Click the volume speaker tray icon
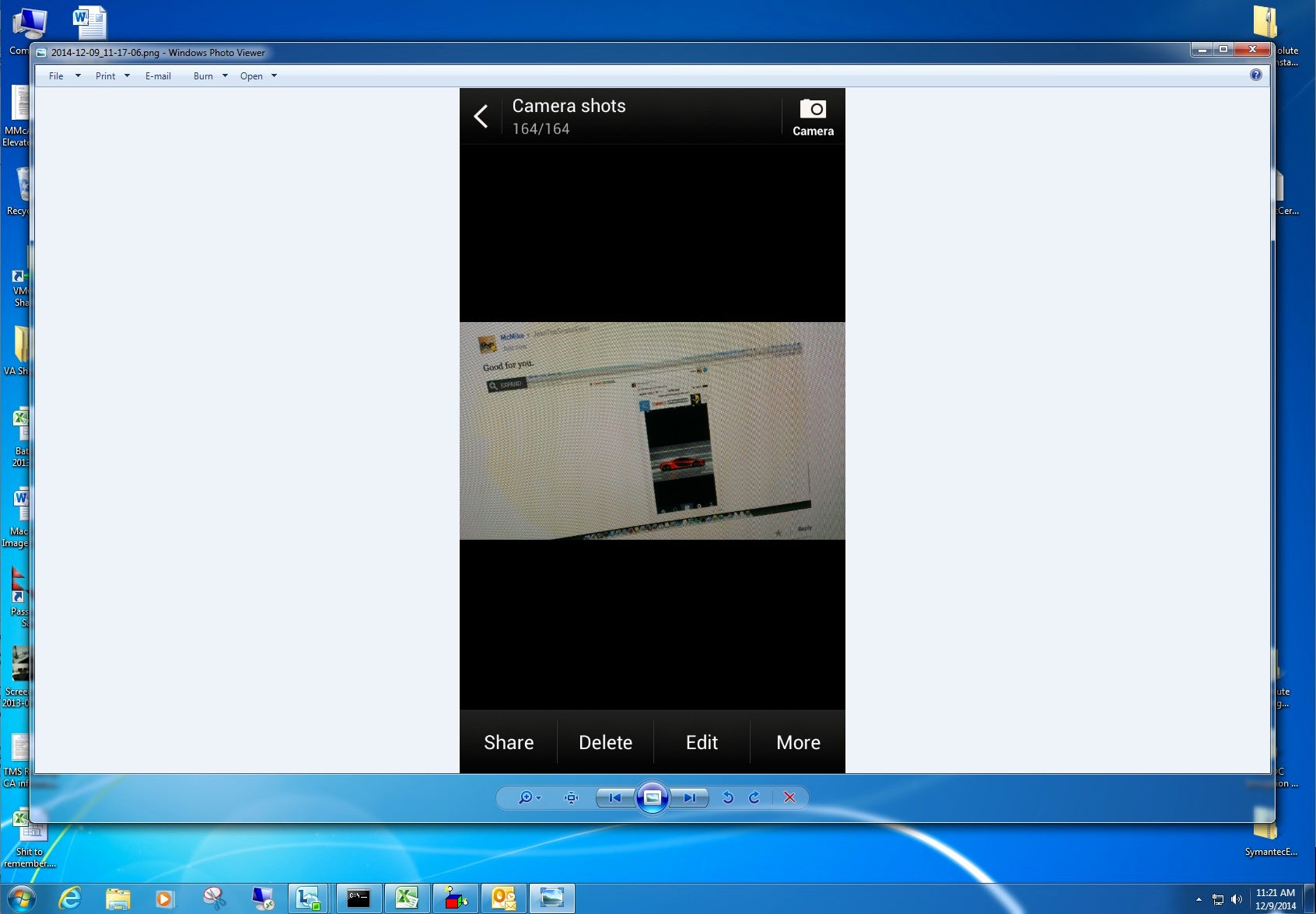This screenshot has height=914, width=1316. (x=1237, y=899)
